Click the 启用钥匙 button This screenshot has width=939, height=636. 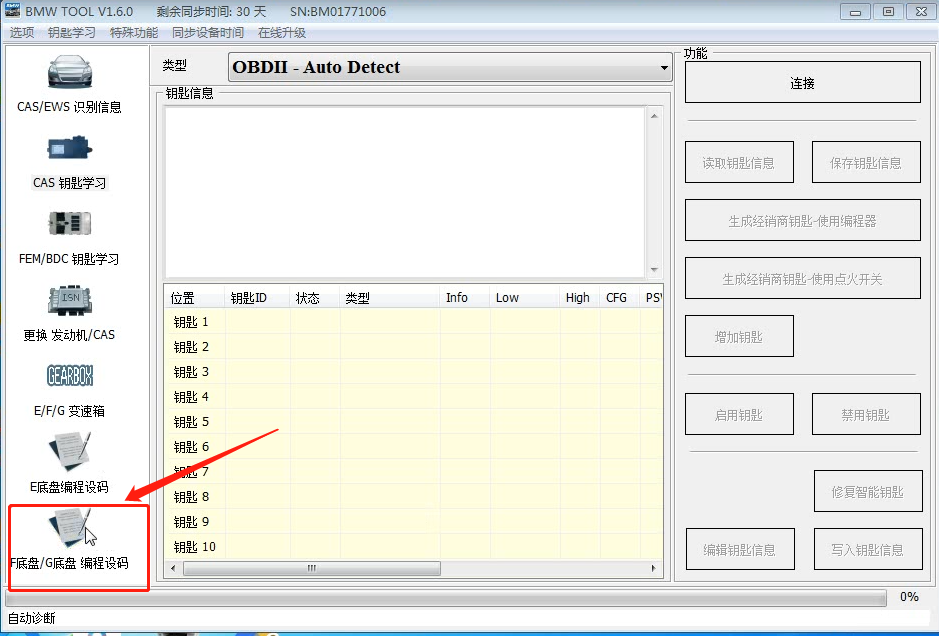pos(739,414)
